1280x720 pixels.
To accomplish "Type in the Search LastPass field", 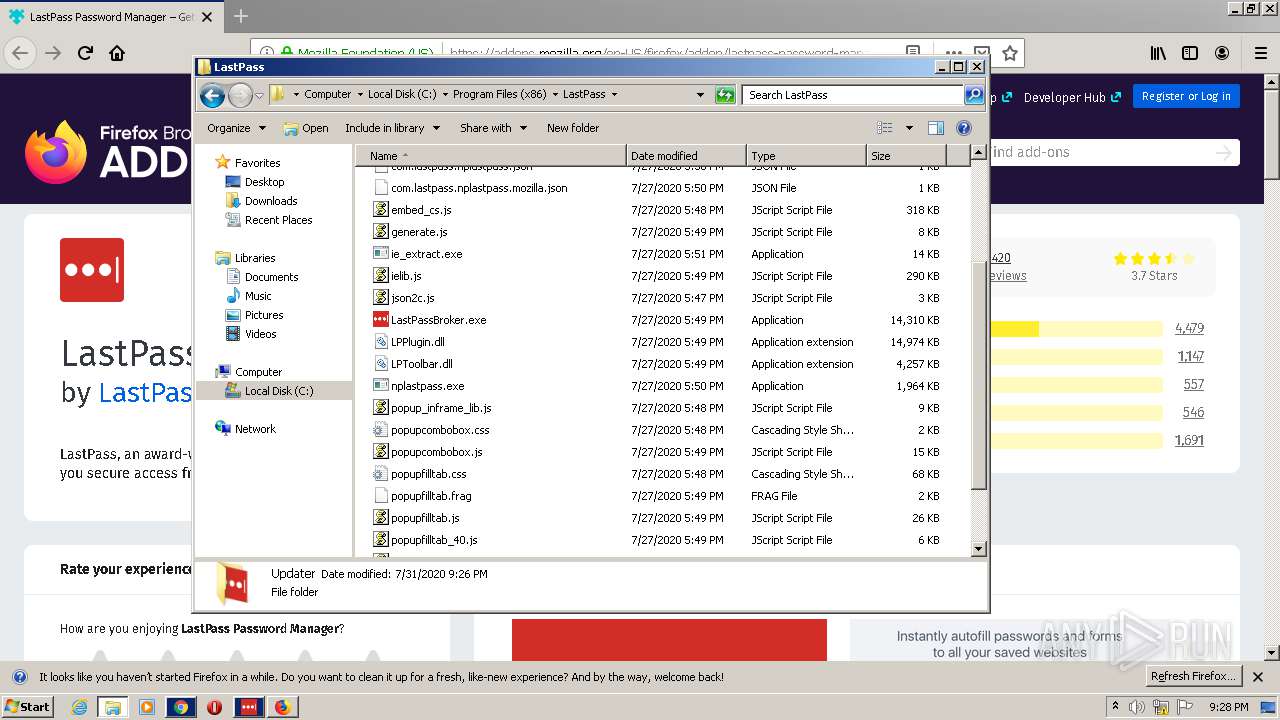I will [853, 95].
